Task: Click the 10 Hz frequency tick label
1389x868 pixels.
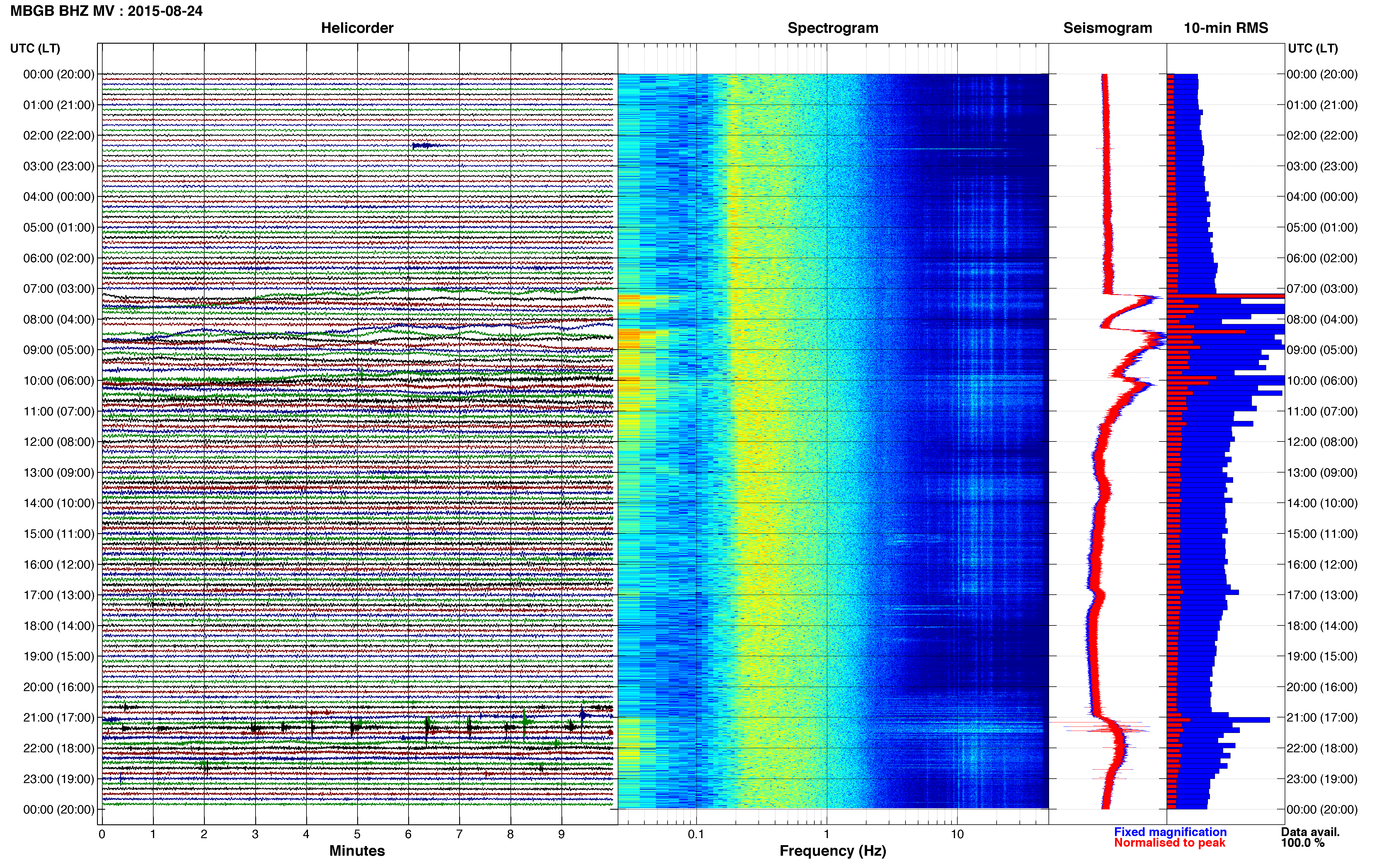Action: coord(957,834)
